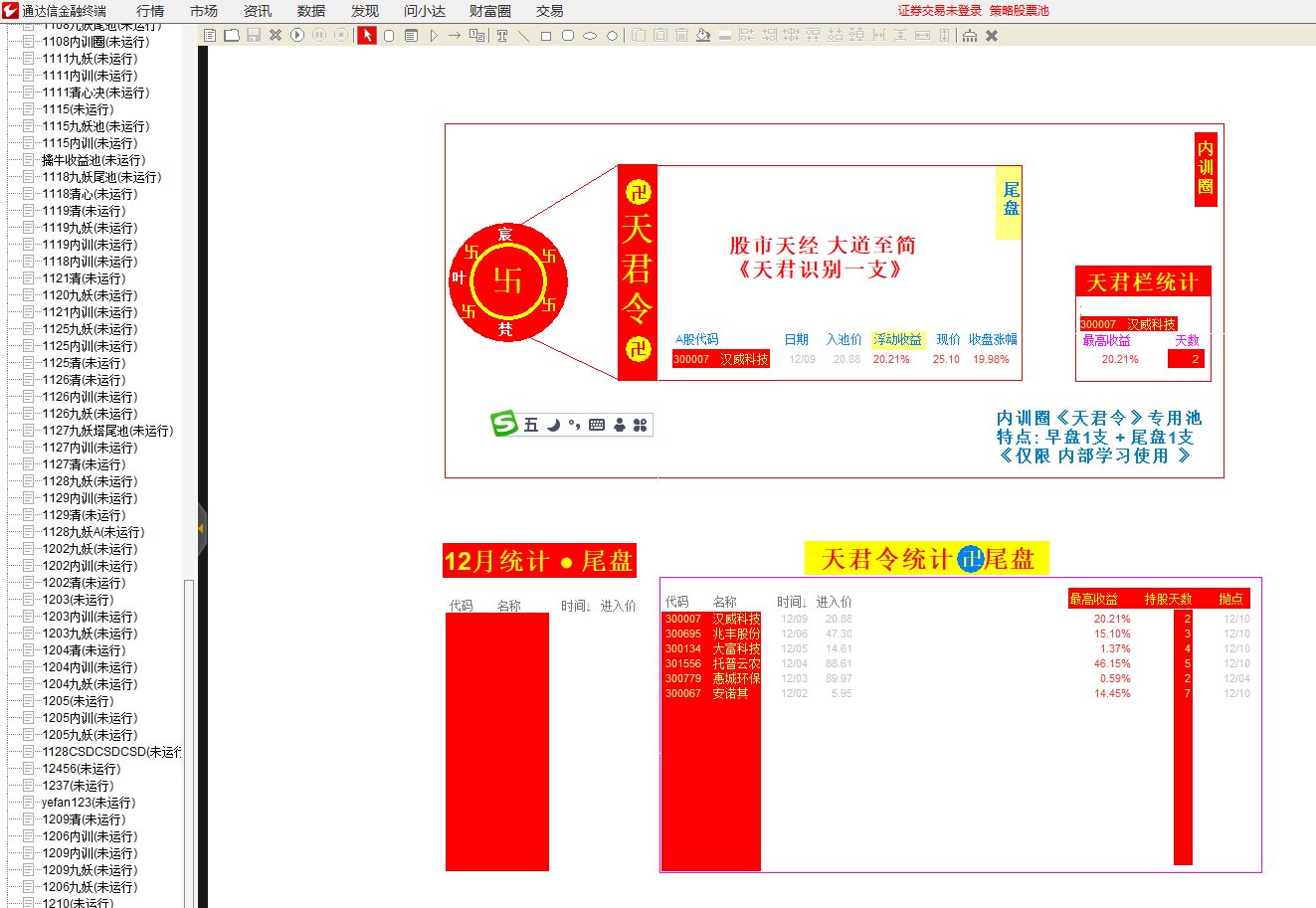The width and height of the screenshot is (1316, 908).
Task: Select the rounded rectangle drawing tool
Action: point(567,36)
